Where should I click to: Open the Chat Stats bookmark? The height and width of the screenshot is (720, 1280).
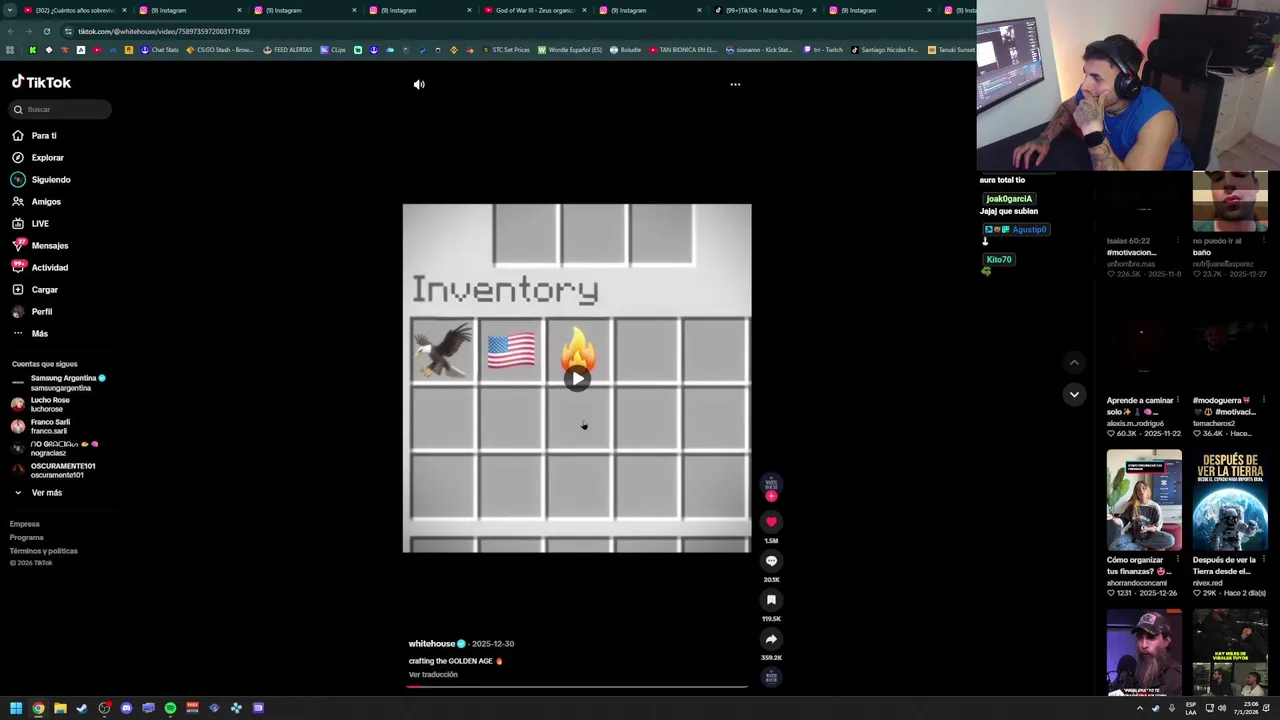point(159,50)
